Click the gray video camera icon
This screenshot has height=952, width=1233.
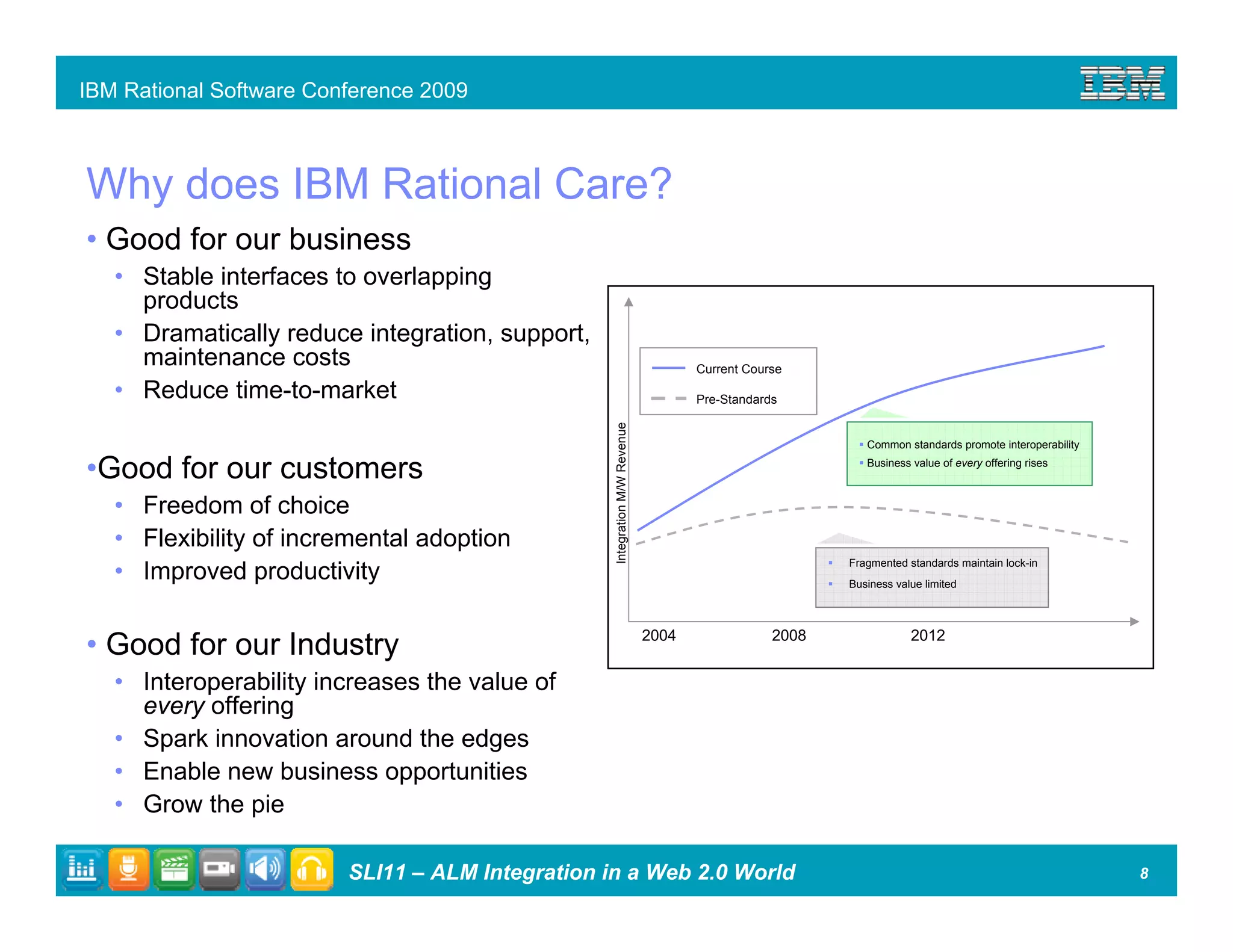[219, 869]
